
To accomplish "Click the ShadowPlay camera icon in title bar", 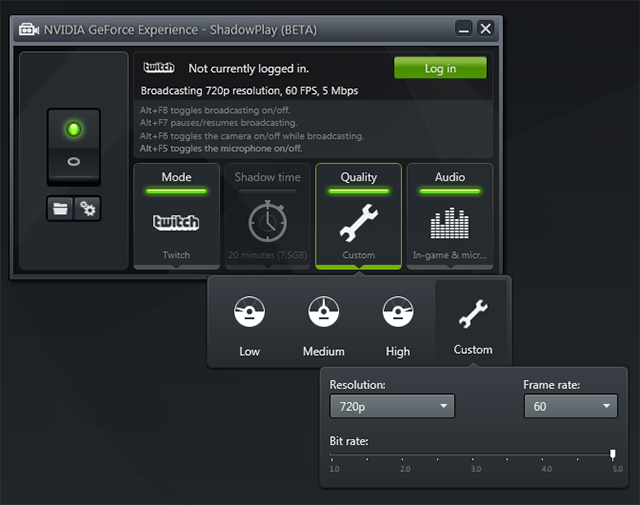I will coord(29,30).
